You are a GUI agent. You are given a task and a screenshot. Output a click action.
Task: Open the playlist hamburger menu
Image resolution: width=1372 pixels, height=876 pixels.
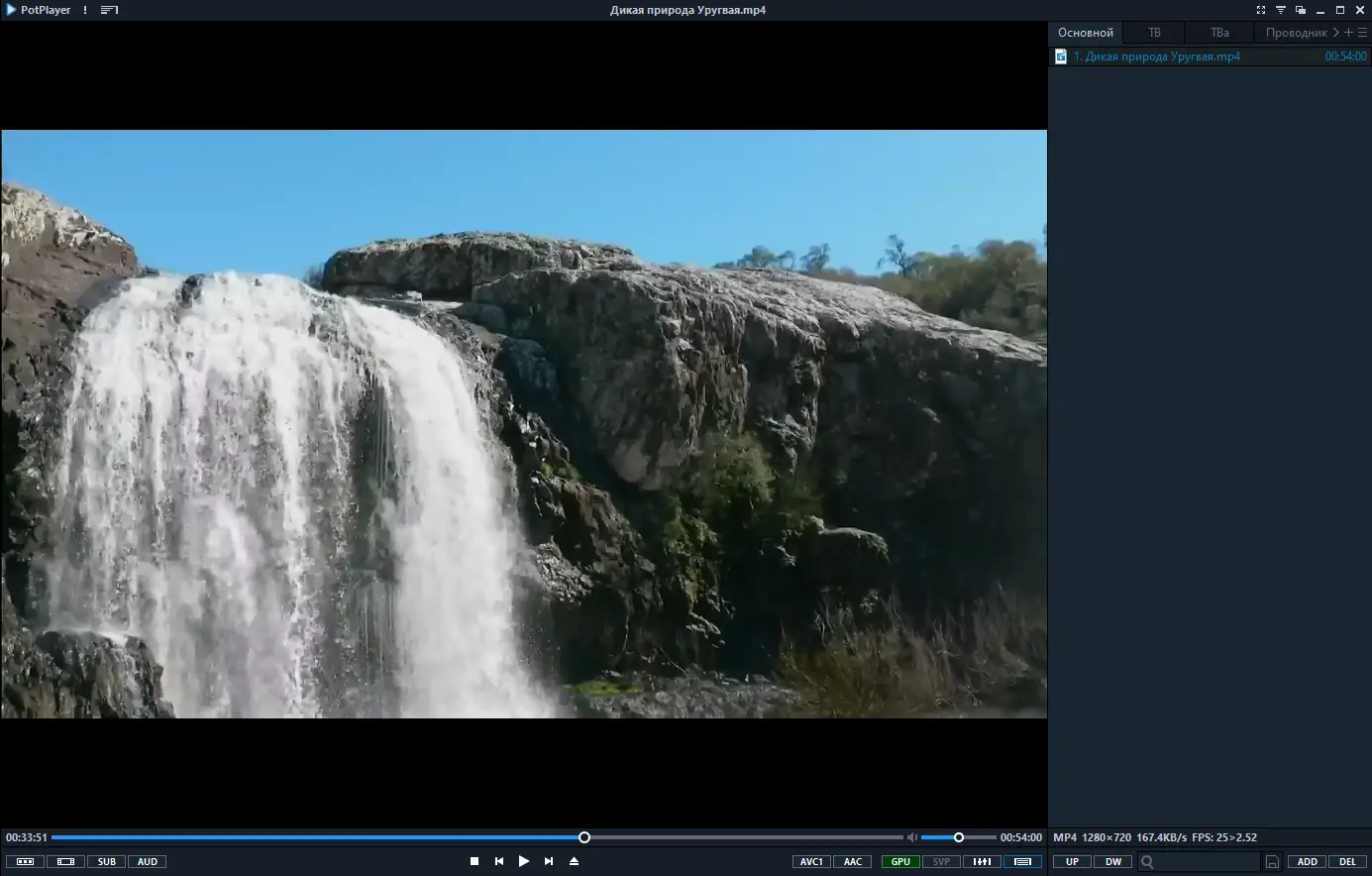1362,33
